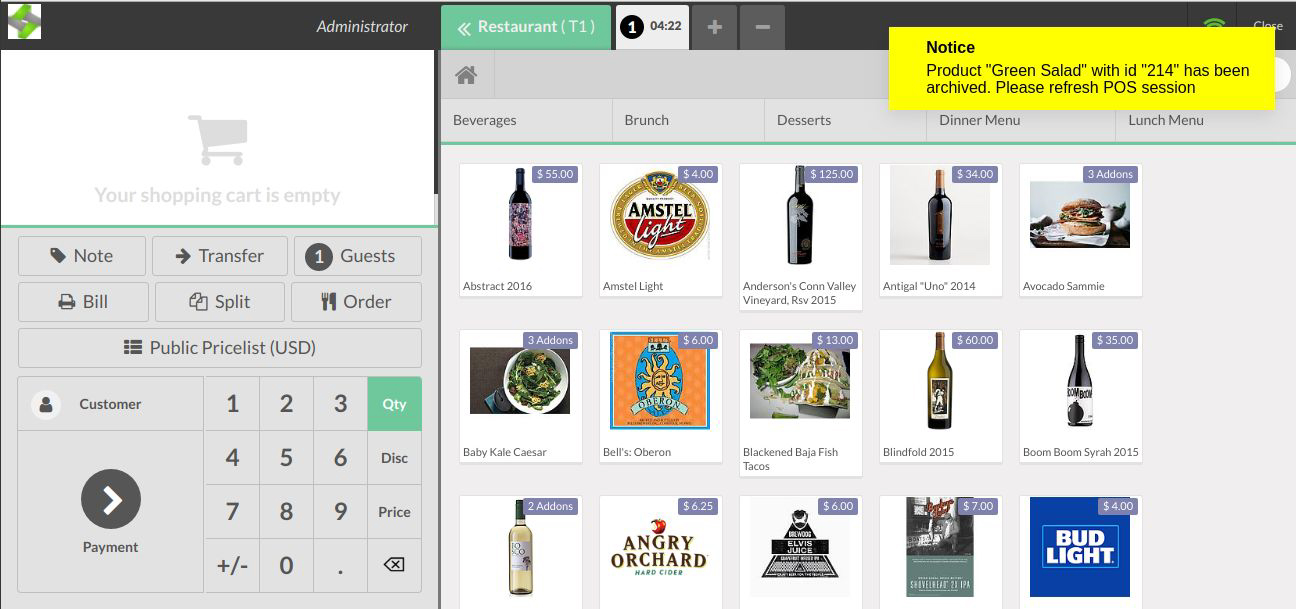This screenshot has height=609, width=1296.
Task: Add Blackened Baja Fish Tacos
Action: (x=801, y=403)
